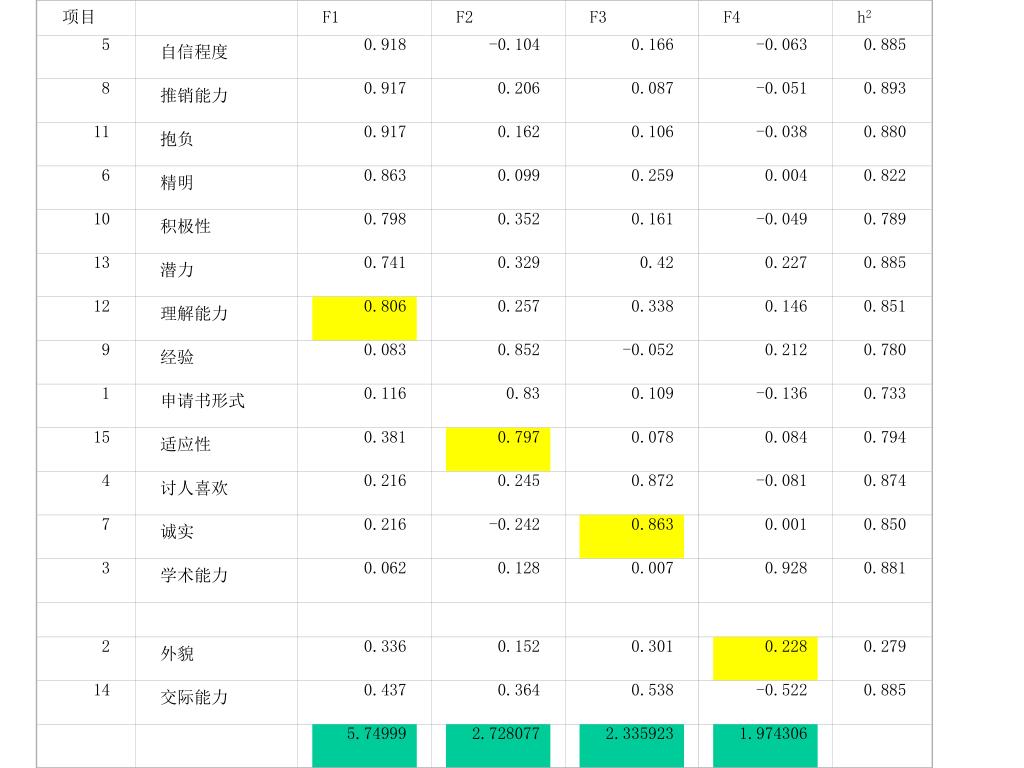Select the 0.206 value in 推销能力 row
The height and width of the screenshot is (768, 1024).
519,89
